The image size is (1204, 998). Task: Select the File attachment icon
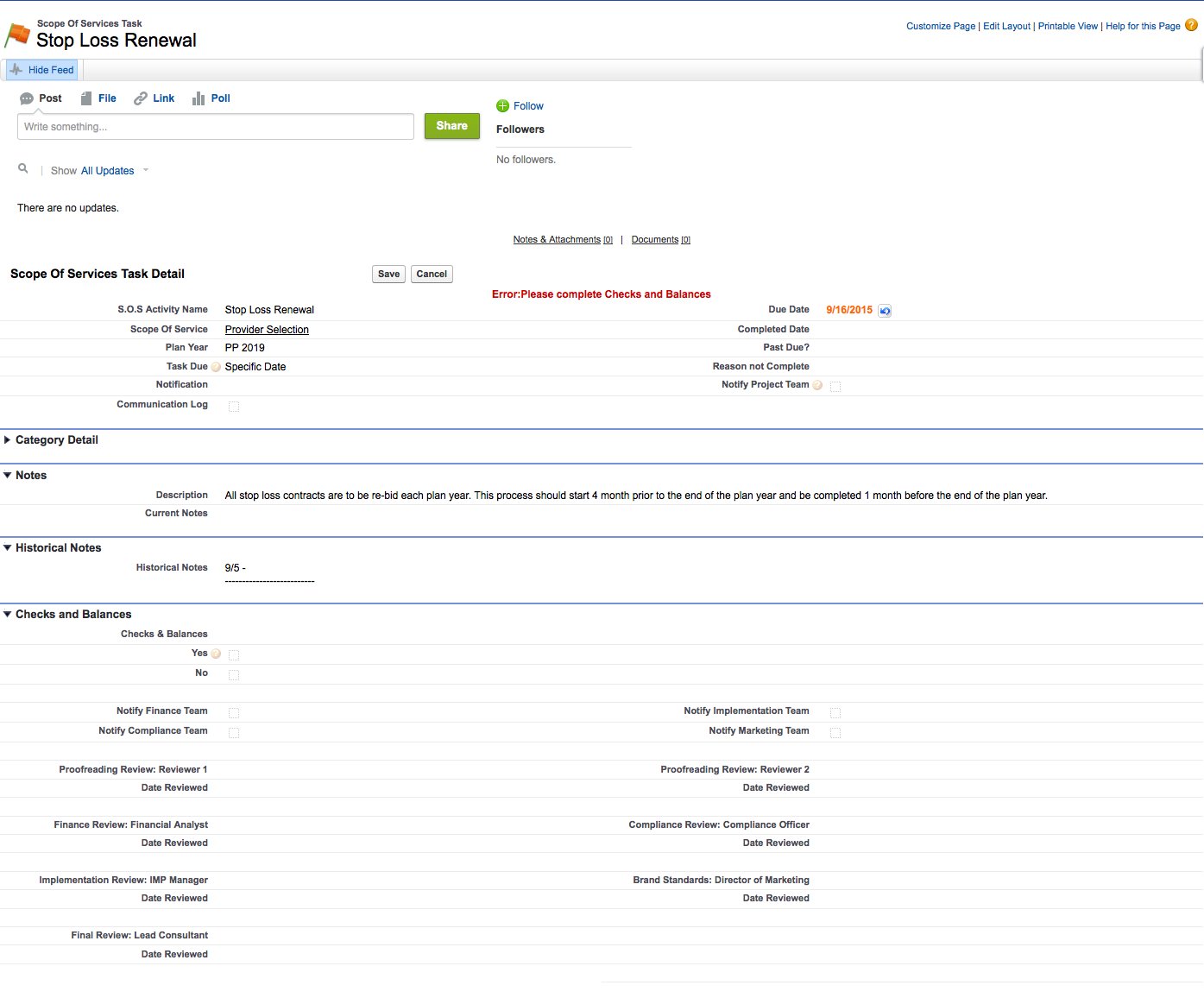click(x=86, y=98)
